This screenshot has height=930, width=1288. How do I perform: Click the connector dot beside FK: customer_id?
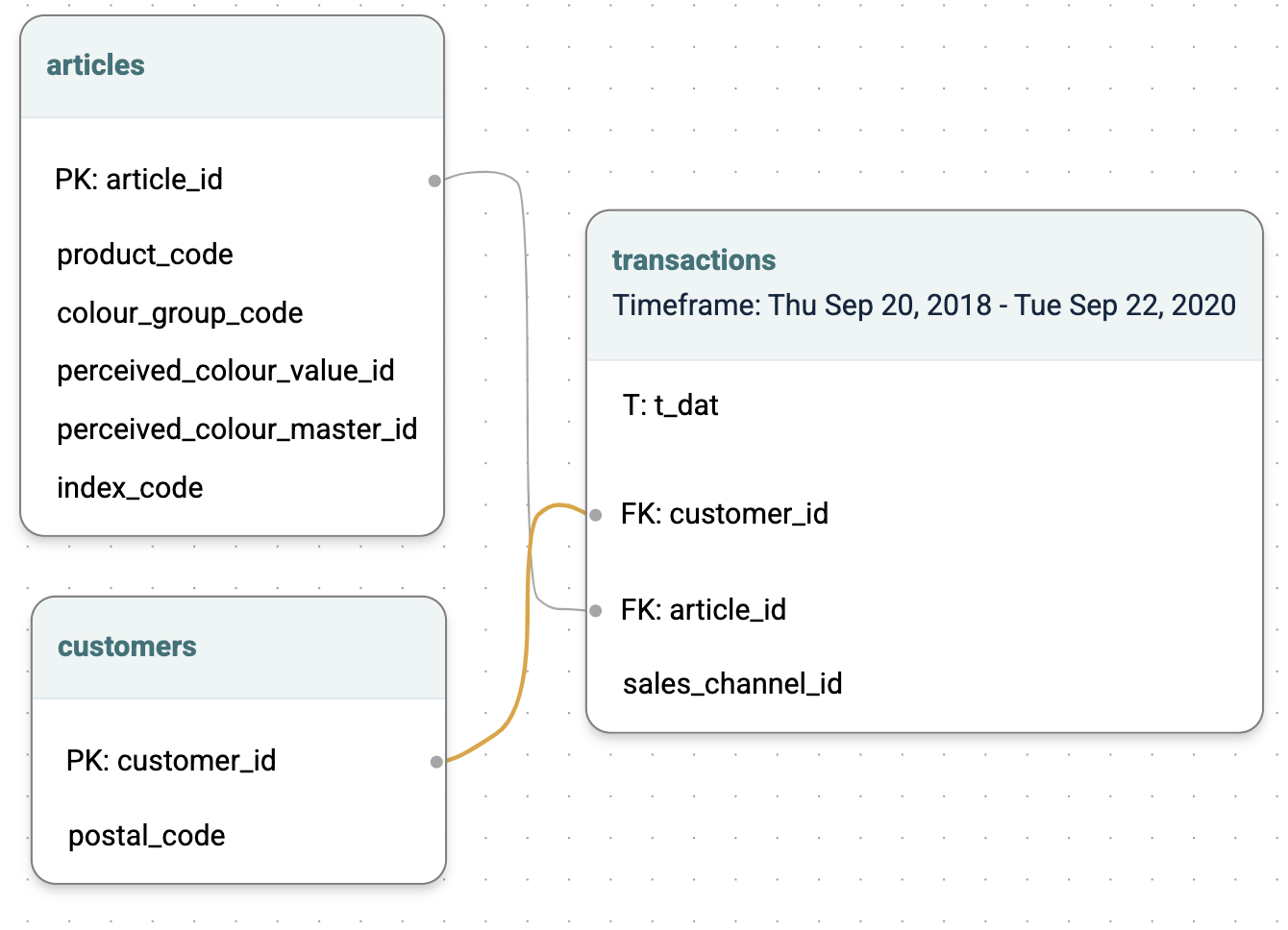point(596,515)
